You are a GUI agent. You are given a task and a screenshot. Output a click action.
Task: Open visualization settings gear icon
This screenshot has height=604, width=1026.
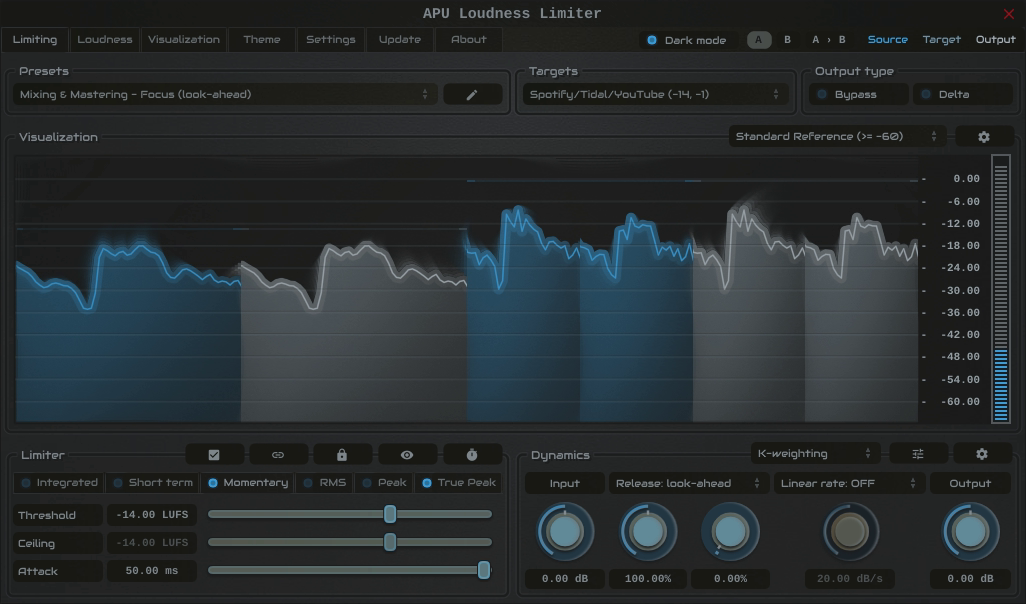pos(983,137)
